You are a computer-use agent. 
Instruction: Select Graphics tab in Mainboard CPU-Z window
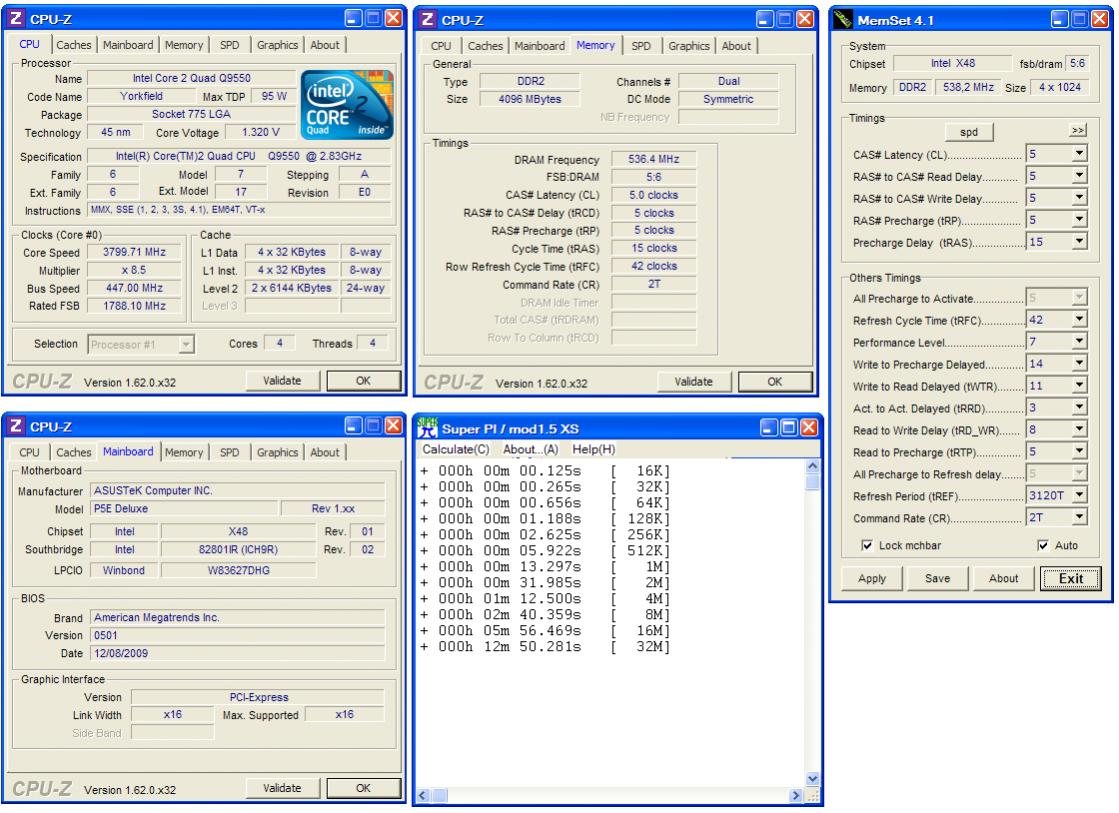277,453
